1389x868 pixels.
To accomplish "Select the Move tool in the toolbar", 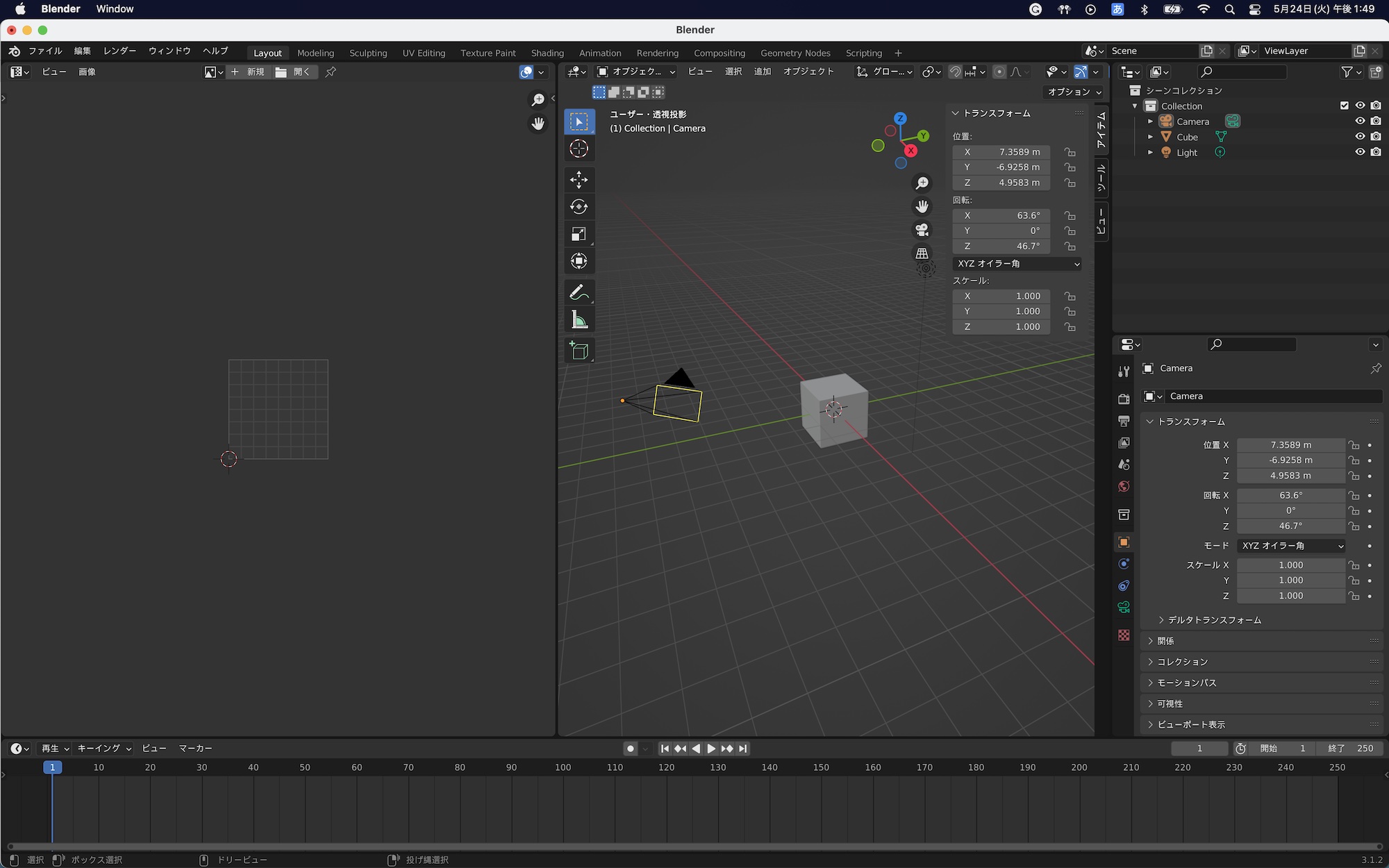I will [579, 180].
